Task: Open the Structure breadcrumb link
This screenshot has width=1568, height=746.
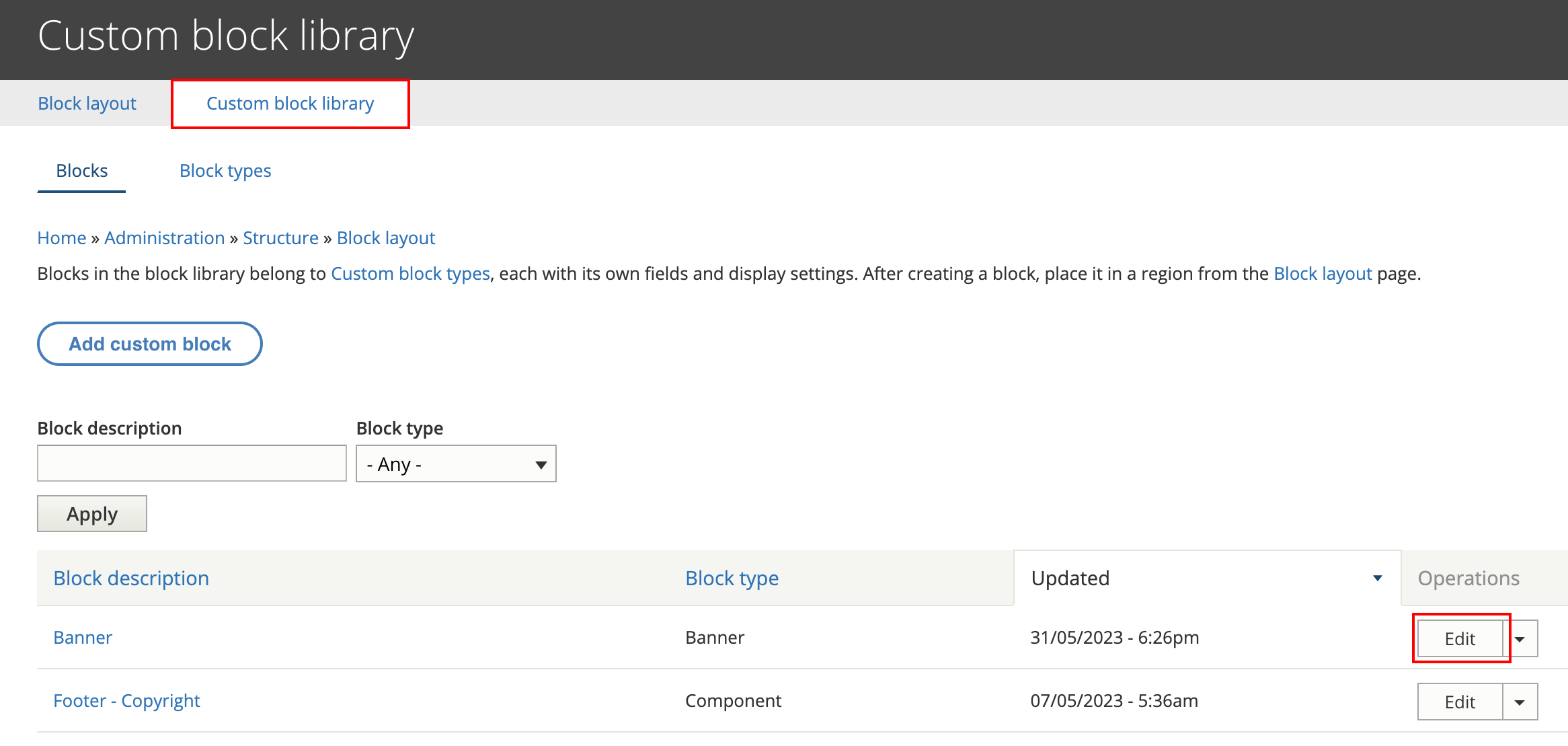Action: pyautogui.click(x=280, y=238)
